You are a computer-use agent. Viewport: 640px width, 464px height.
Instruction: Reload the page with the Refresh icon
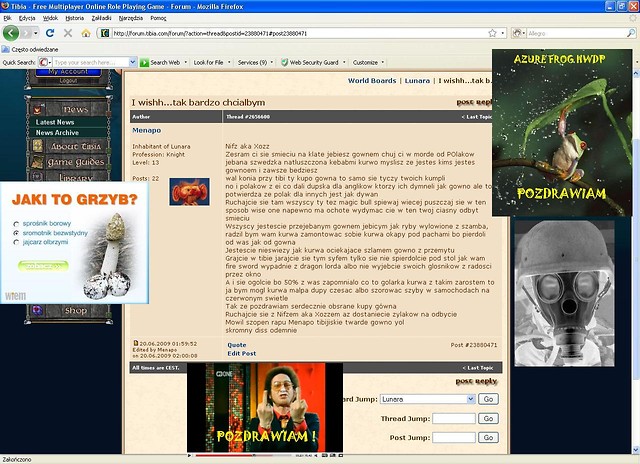50,33
